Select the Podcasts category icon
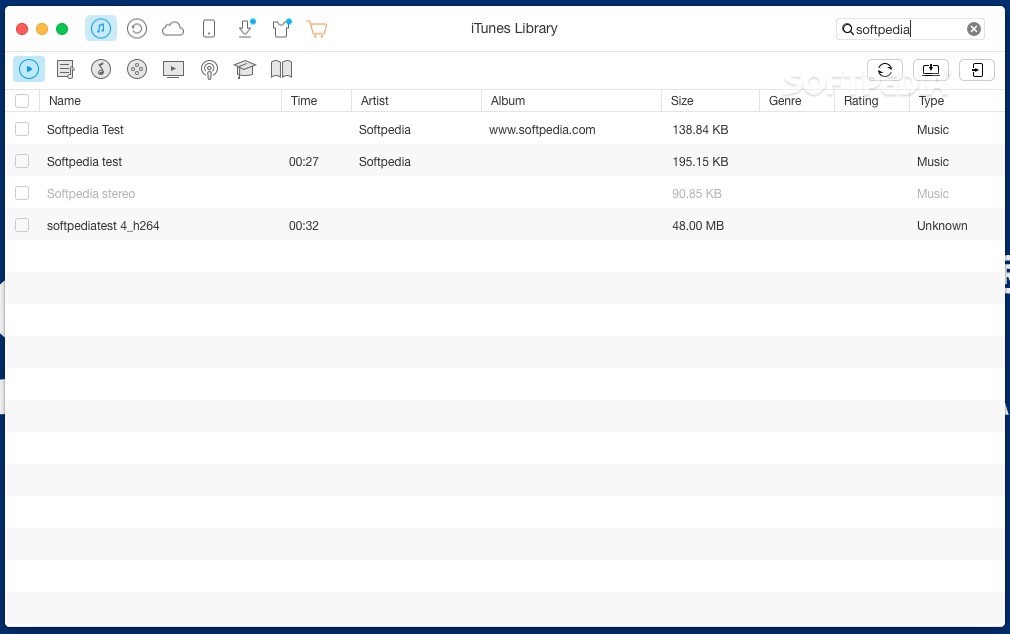 tap(209, 68)
